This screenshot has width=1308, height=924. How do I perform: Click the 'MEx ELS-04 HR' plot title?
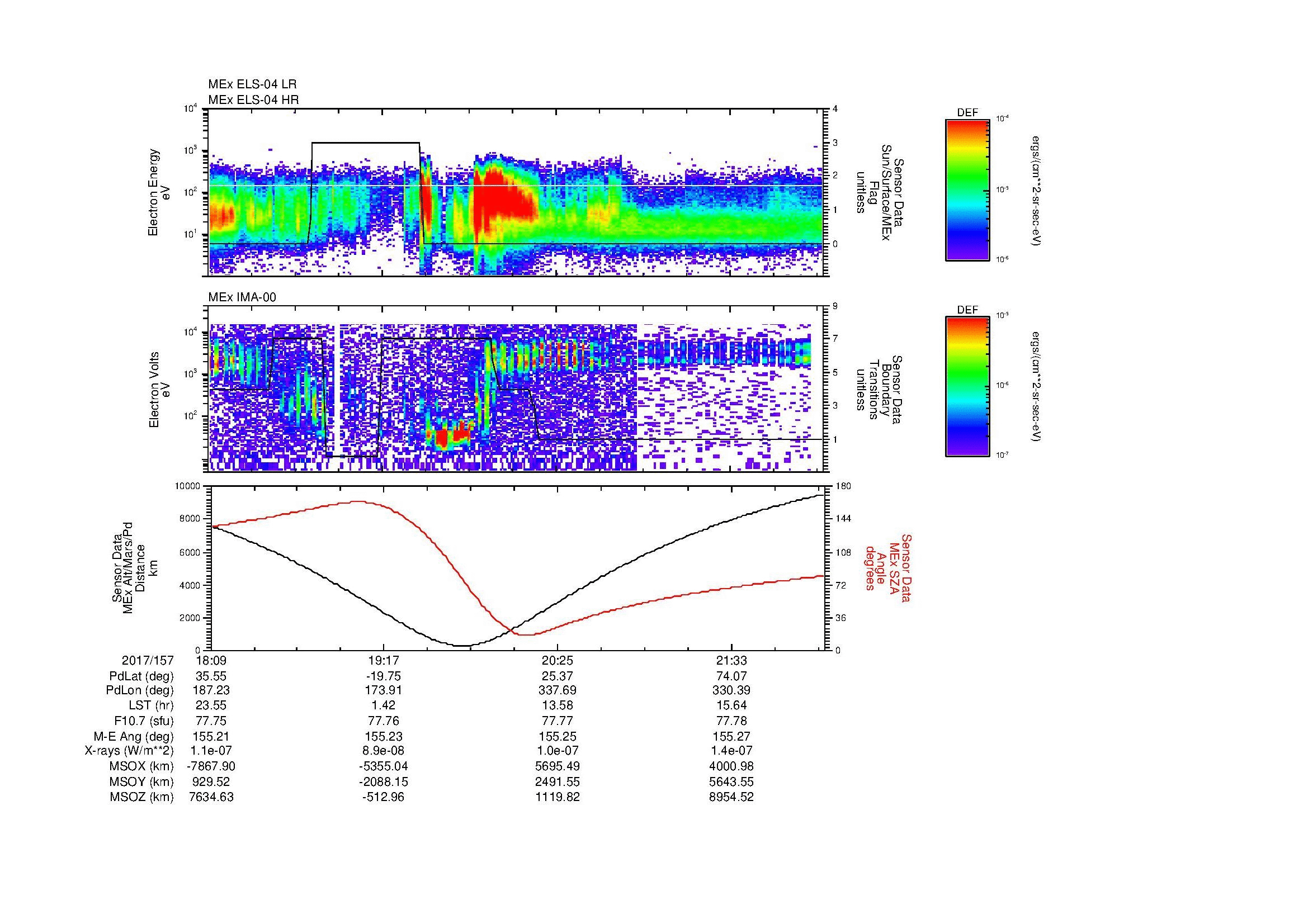point(253,99)
